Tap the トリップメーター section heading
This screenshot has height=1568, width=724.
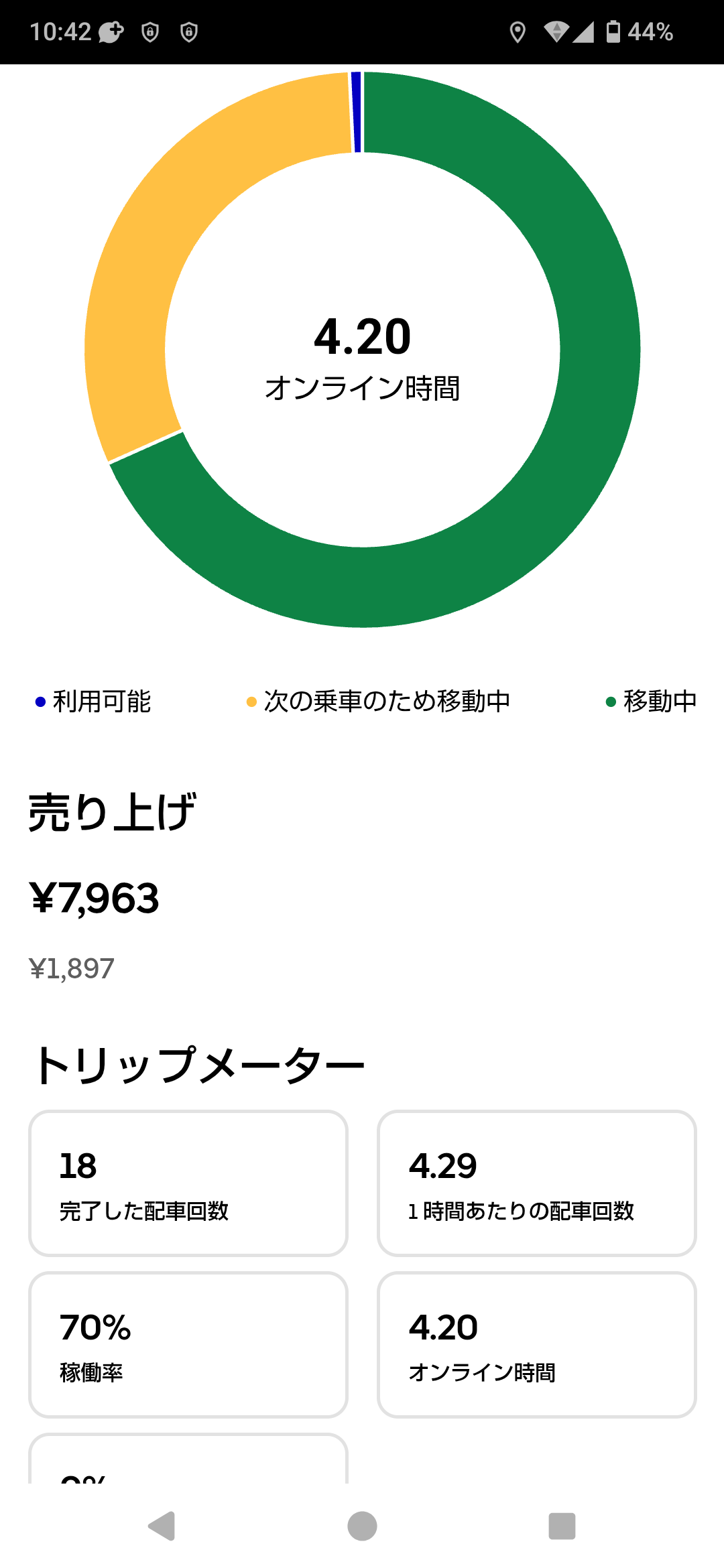tap(199, 1065)
